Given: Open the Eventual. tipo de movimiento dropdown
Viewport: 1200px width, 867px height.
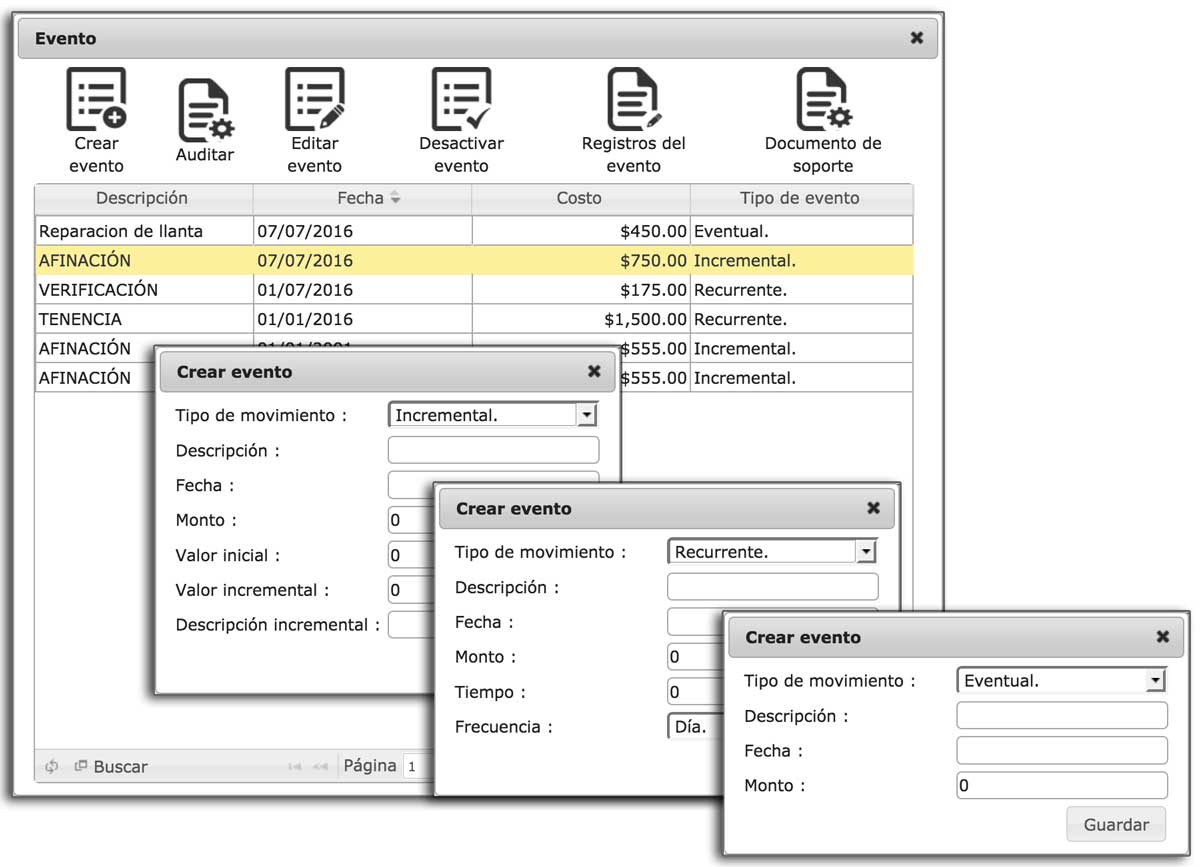Looking at the screenshot, I should click(1061, 681).
